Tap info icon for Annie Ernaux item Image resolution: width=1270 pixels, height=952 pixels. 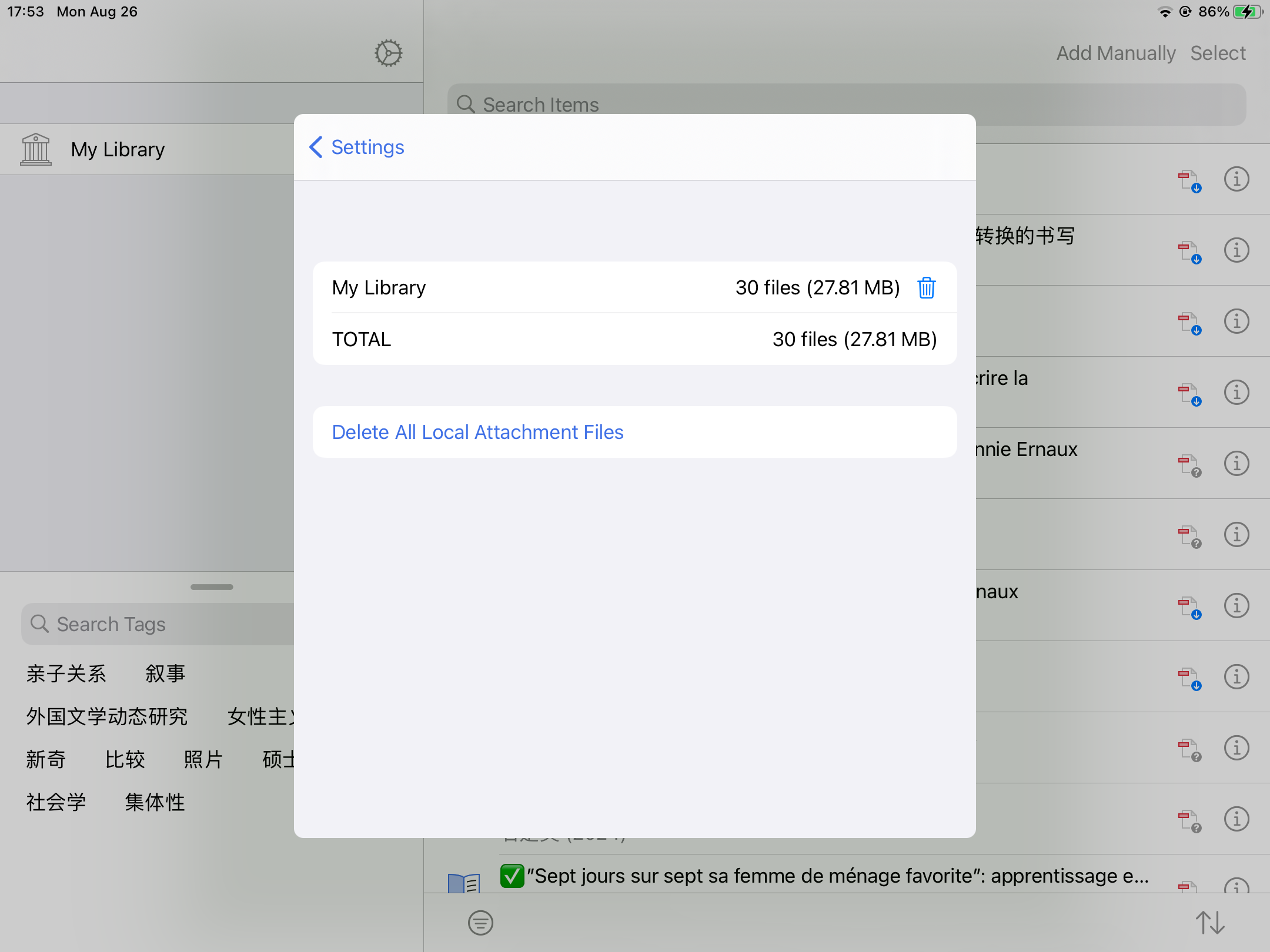(x=1236, y=463)
